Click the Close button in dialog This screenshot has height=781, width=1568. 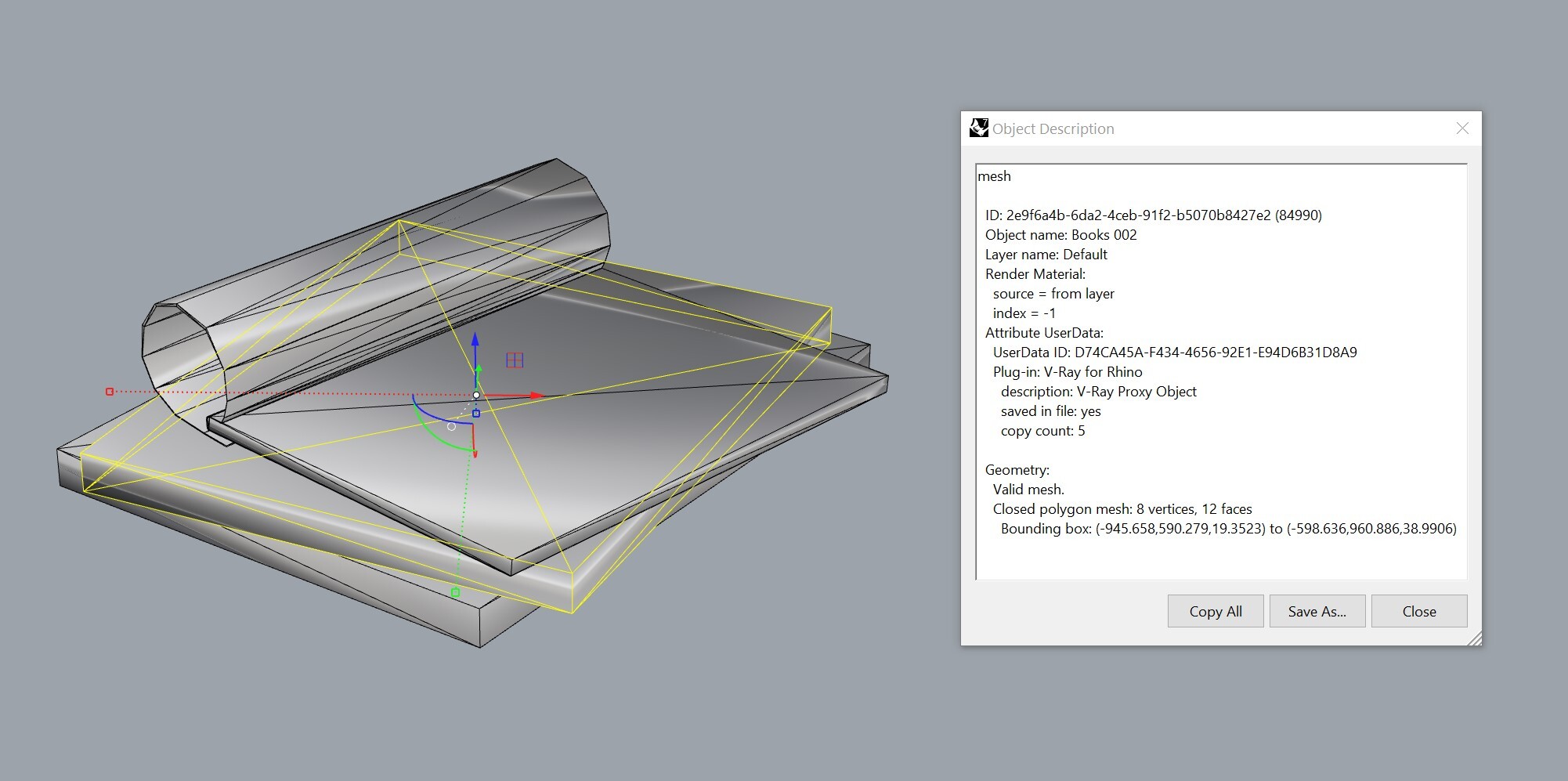[x=1419, y=611]
